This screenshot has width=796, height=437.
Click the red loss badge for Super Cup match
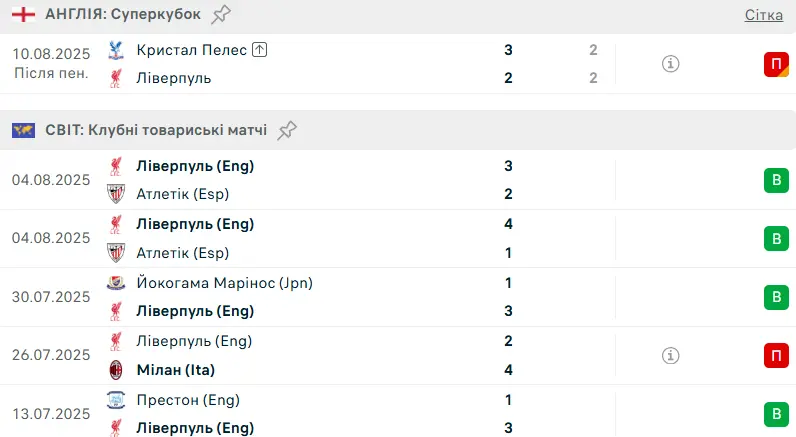coord(775,64)
